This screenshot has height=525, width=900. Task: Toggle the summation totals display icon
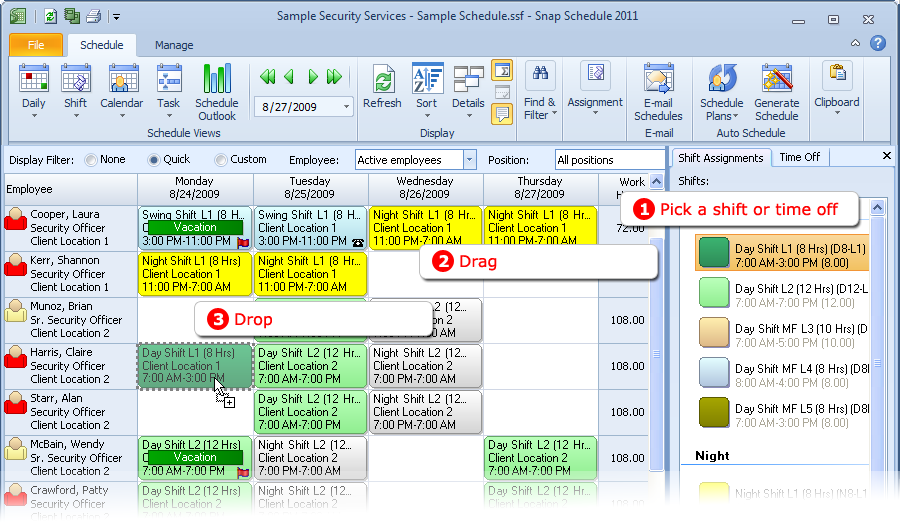click(502, 71)
